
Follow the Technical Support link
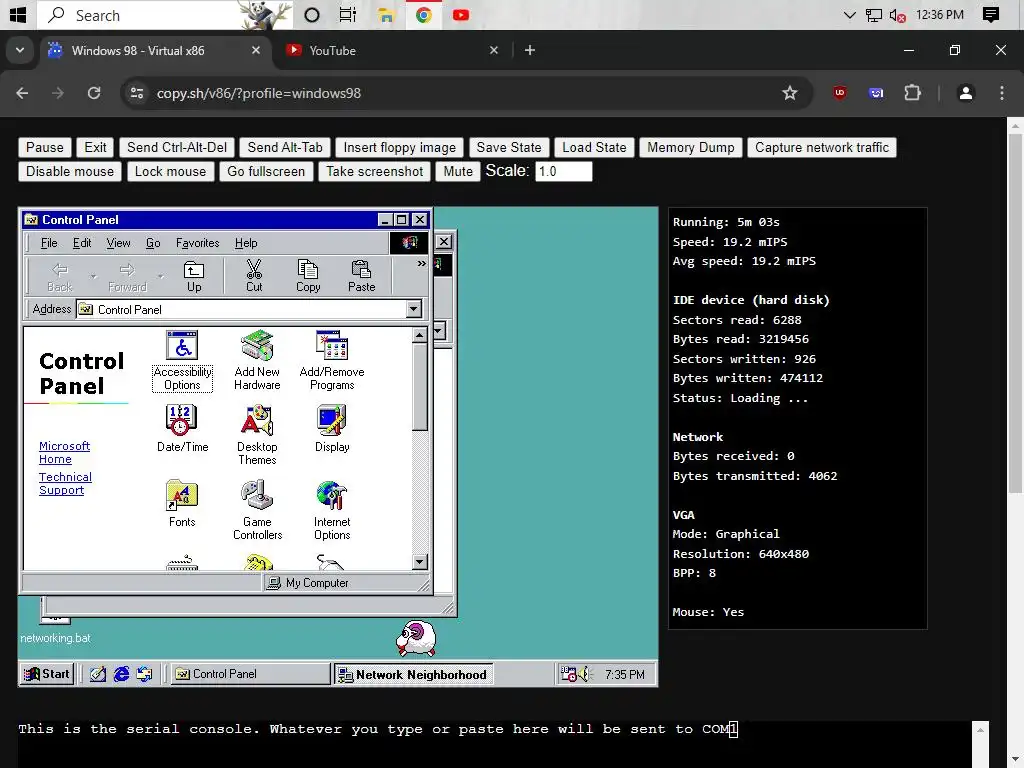point(65,484)
